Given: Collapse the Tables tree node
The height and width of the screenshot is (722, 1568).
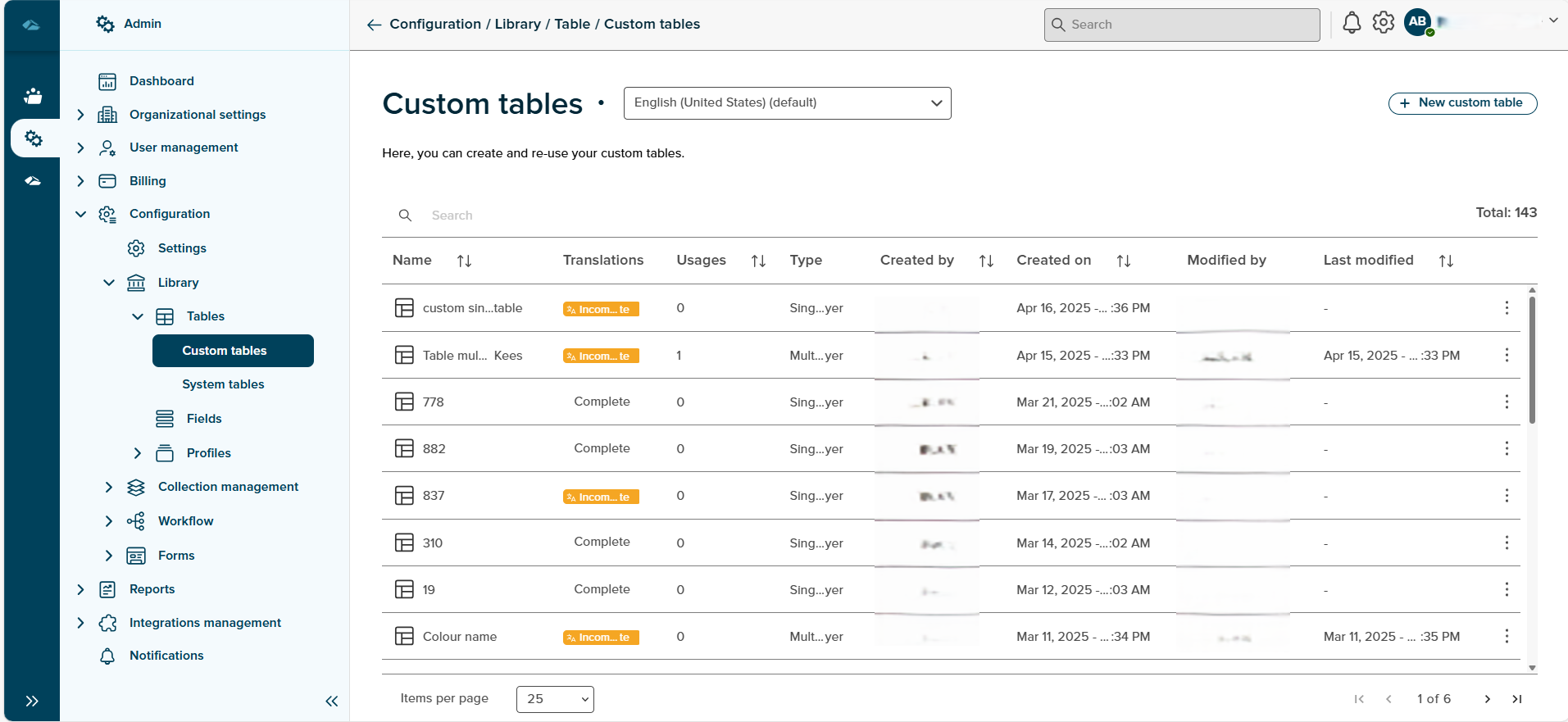Looking at the screenshot, I should pos(138,316).
